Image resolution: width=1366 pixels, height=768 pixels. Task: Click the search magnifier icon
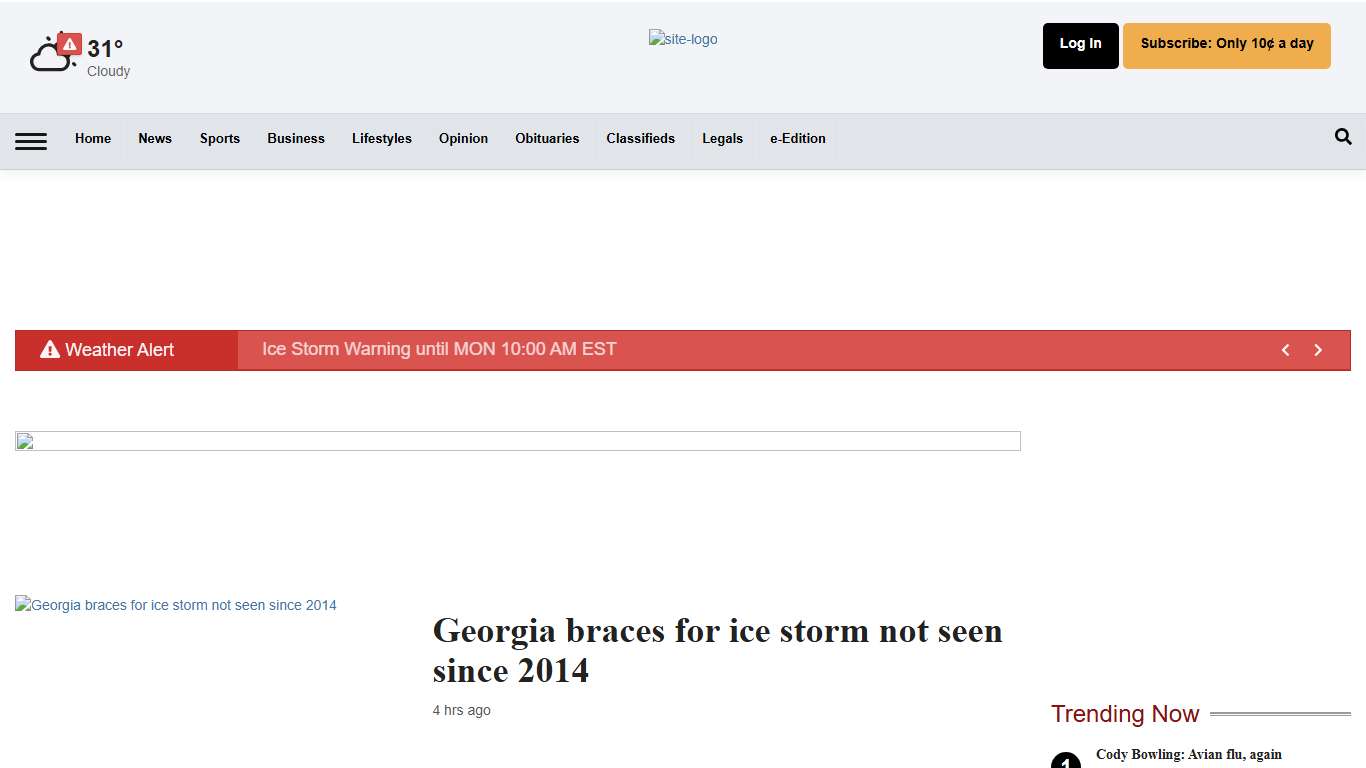coord(1343,137)
